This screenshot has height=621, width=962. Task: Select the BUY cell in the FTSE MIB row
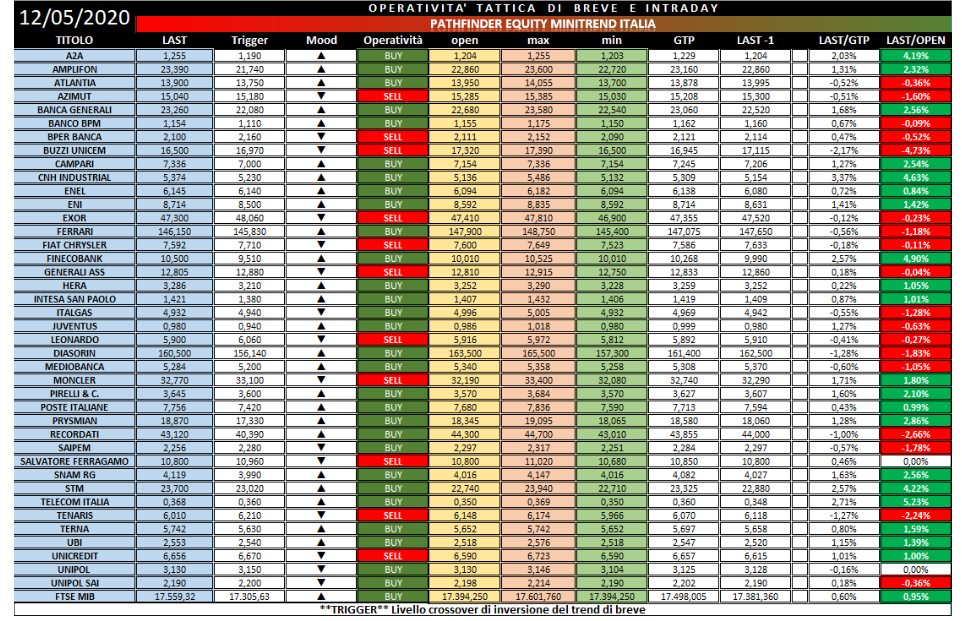click(393, 596)
